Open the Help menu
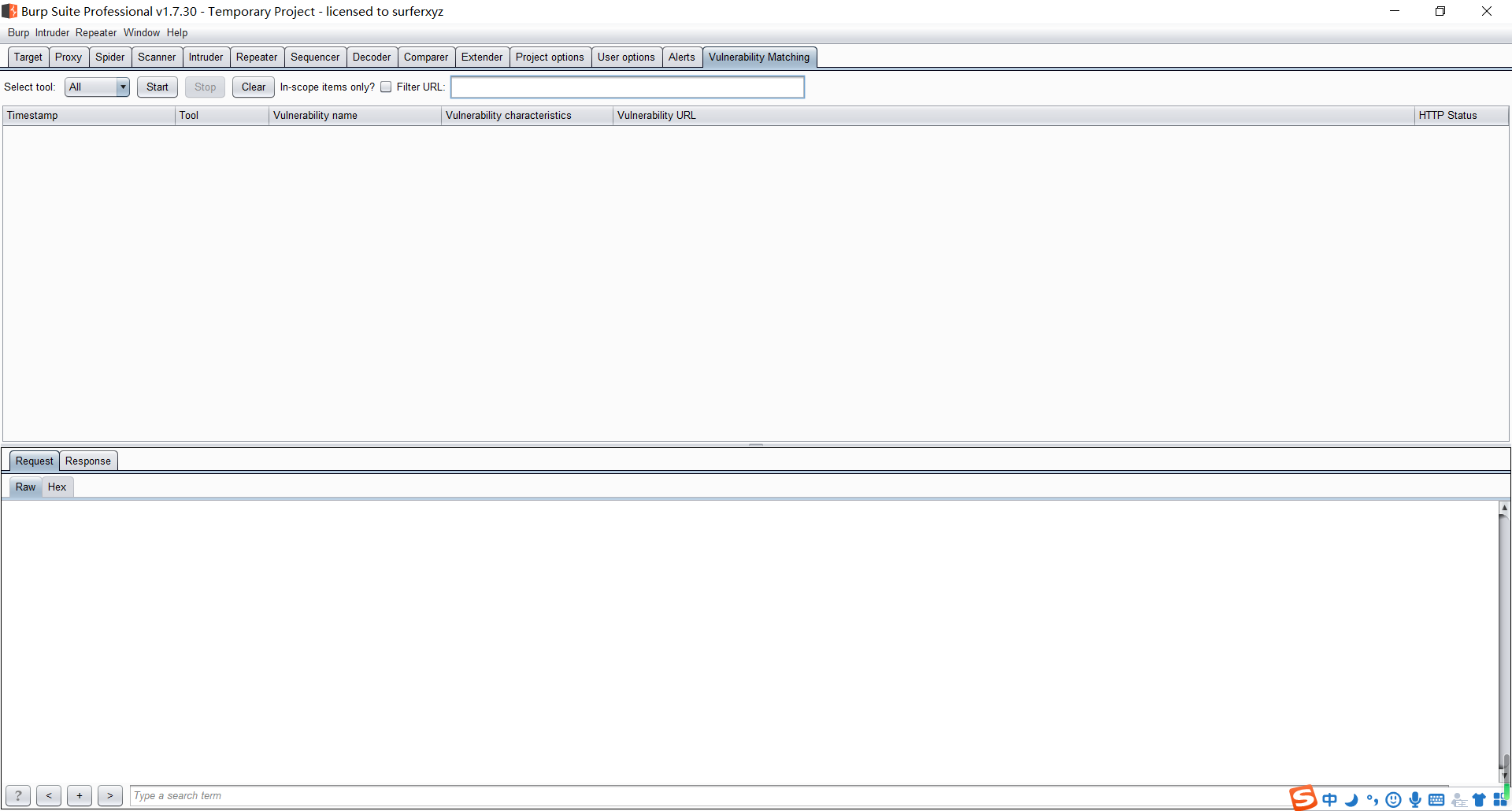 tap(177, 33)
